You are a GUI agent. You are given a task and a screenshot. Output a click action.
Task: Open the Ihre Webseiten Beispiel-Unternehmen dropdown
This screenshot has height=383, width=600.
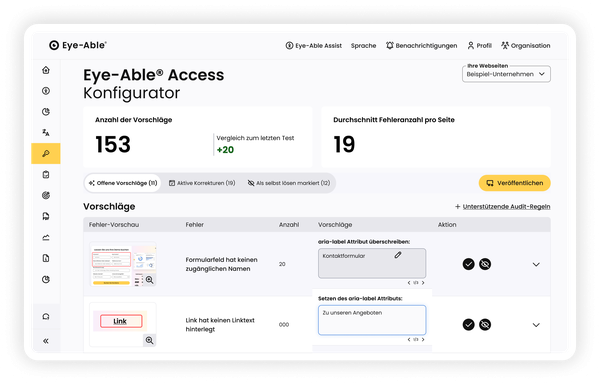pyautogui.click(x=506, y=74)
